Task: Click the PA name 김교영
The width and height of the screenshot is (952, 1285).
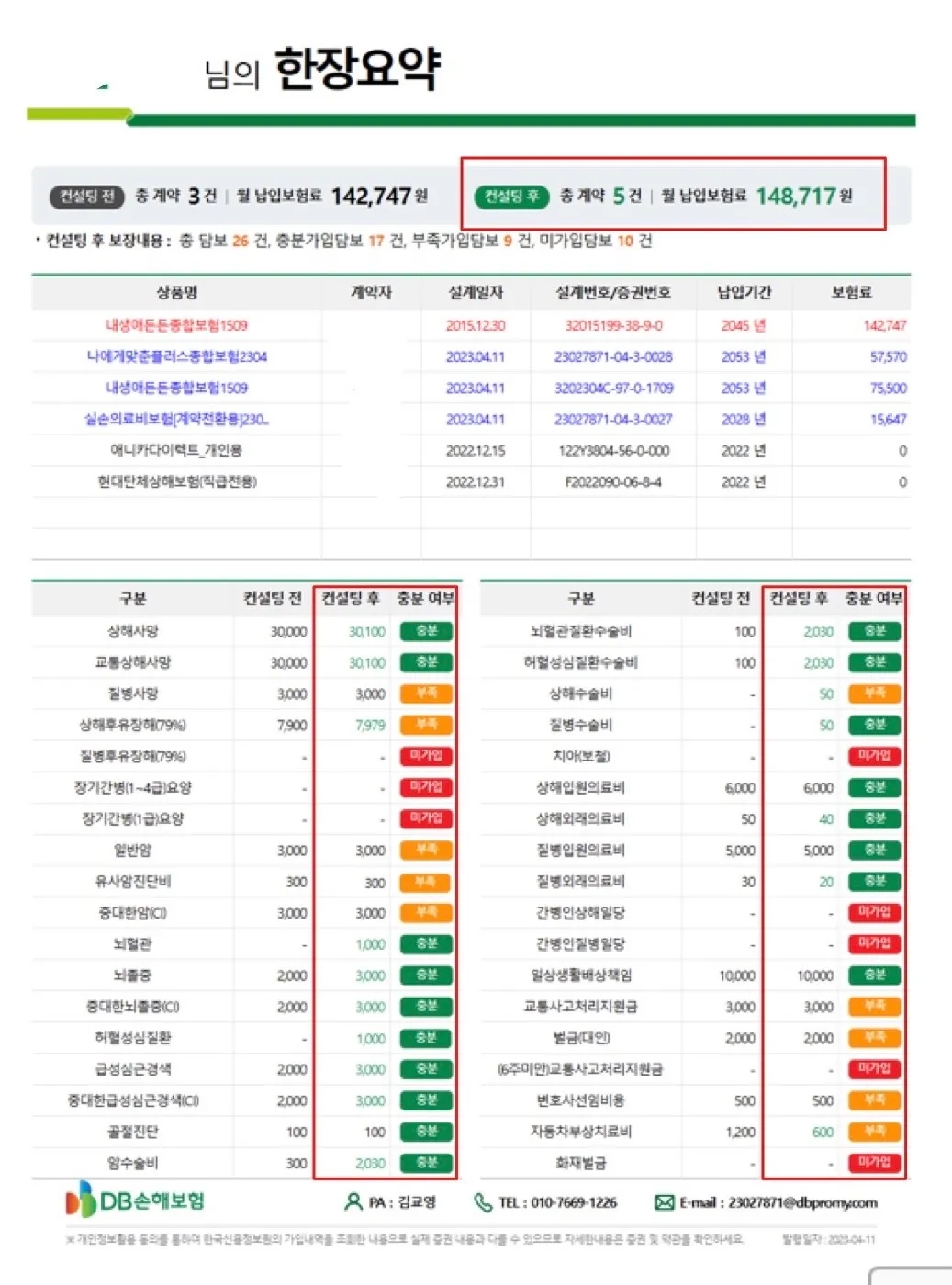Action: pos(417,1202)
